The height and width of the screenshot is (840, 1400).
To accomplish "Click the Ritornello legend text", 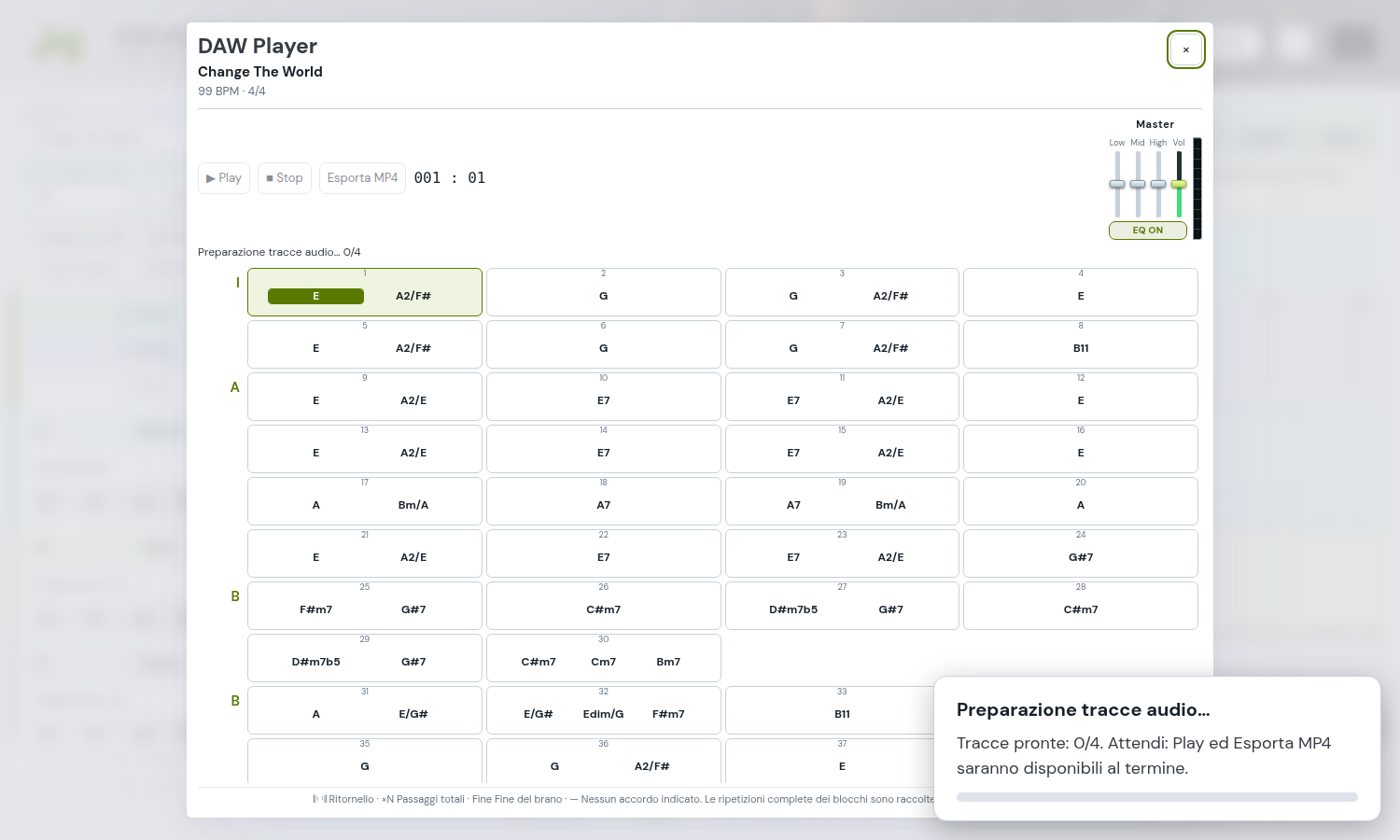I will 351,800.
